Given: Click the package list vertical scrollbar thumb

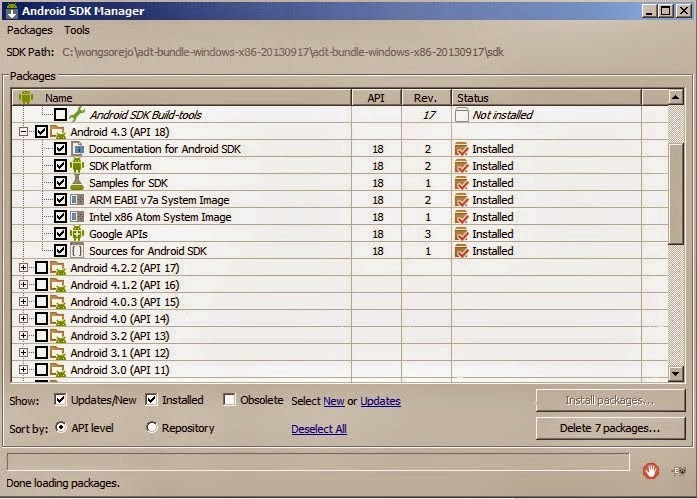Looking at the screenshot, I should tap(676, 194).
